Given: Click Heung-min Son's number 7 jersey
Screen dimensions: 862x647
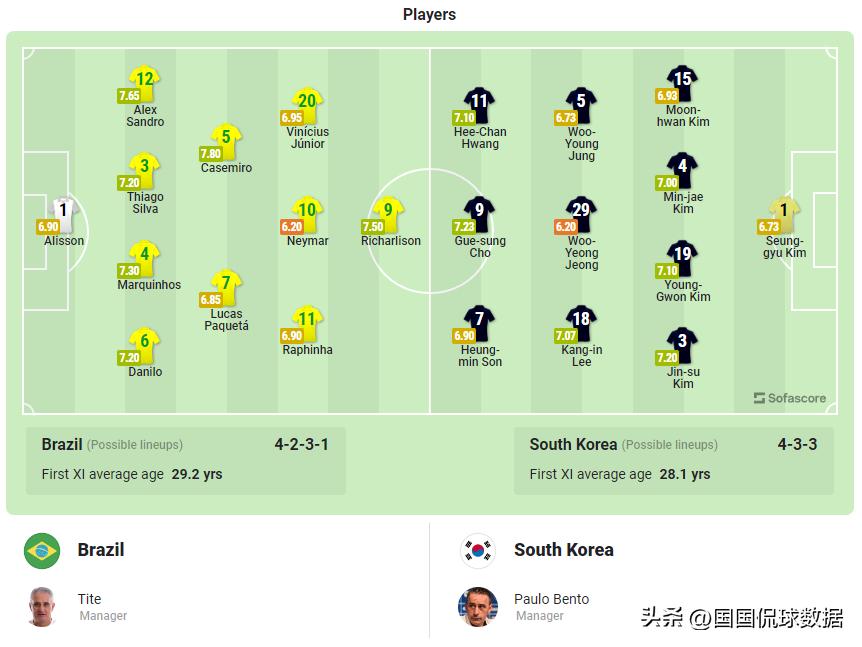Looking at the screenshot, I should tap(480, 320).
